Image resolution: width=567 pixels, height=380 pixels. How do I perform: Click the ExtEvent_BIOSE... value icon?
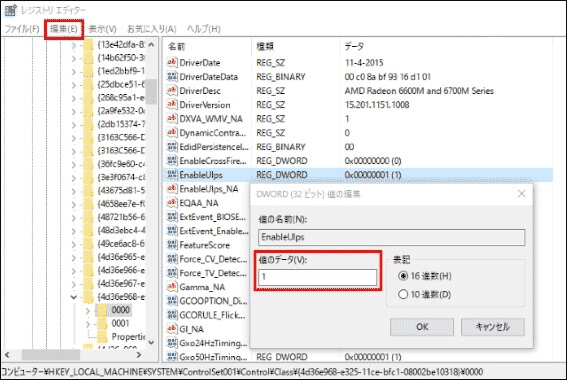[x=172, y=217]
